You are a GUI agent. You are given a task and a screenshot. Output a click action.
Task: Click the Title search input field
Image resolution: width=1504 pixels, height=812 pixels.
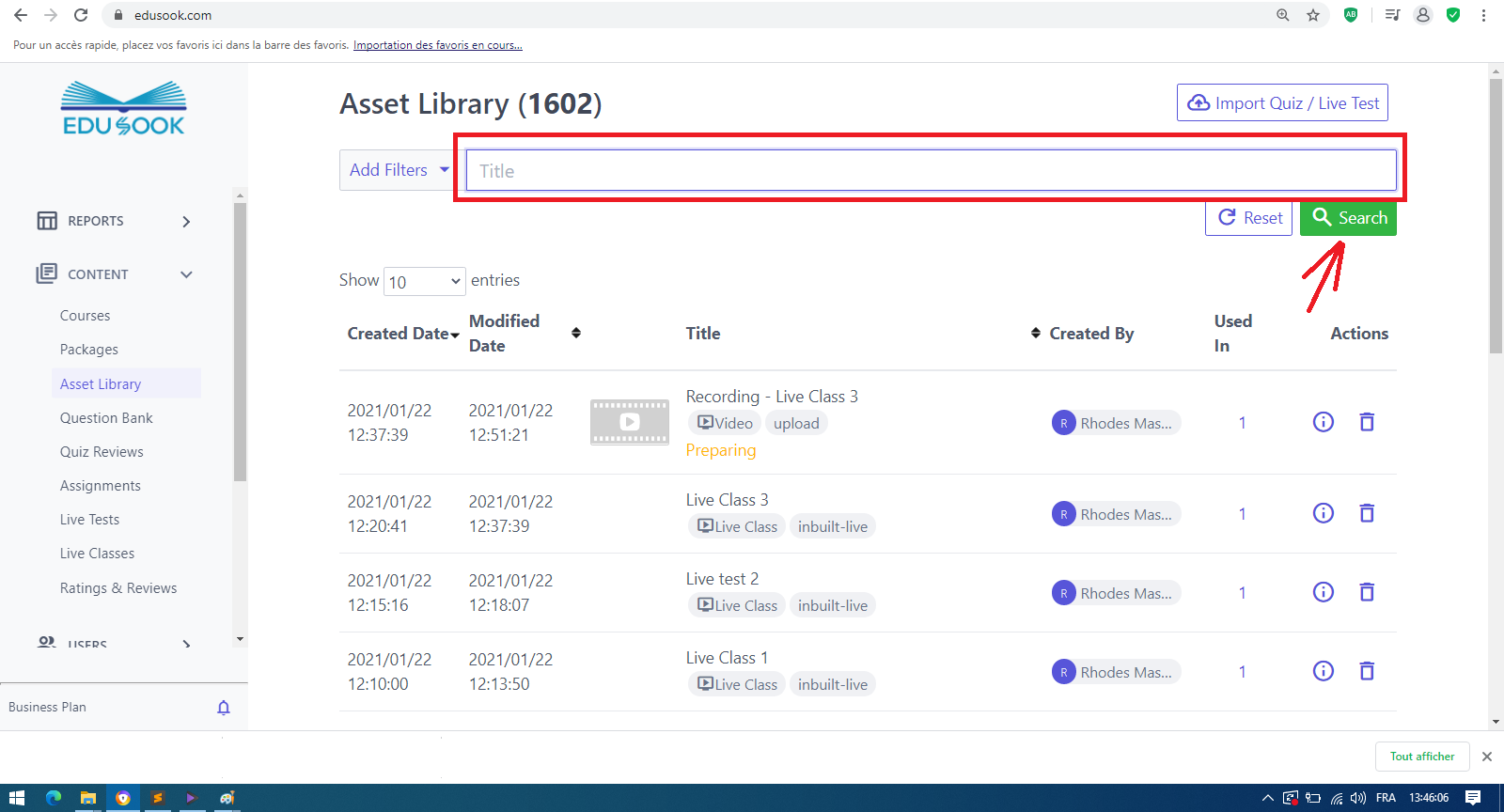coord(931,171)
